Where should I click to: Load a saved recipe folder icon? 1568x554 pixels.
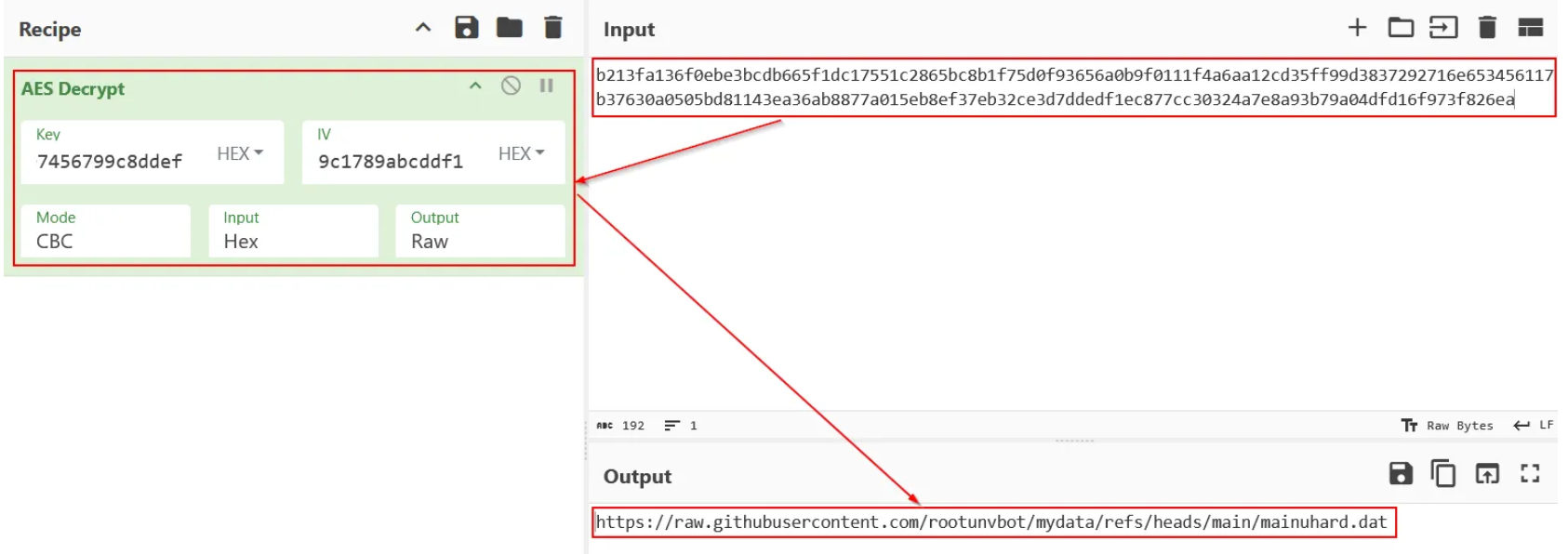[509, 28]
